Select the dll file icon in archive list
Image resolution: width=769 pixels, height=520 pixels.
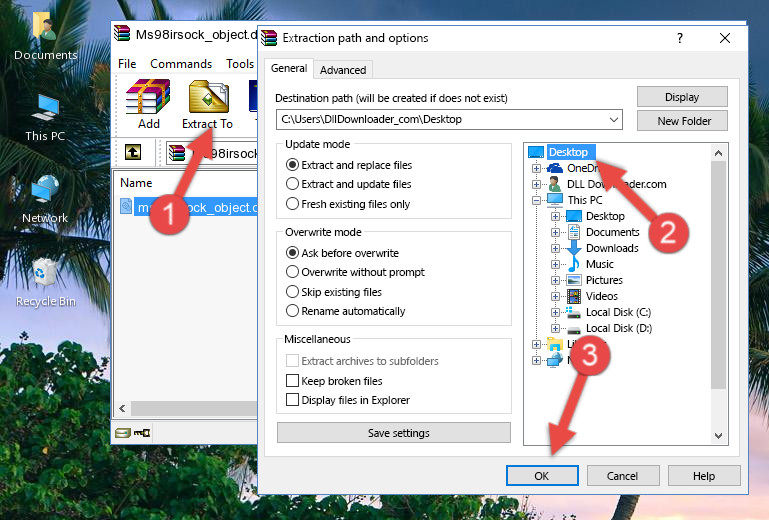pyautogui.click(x=126, y=207)
